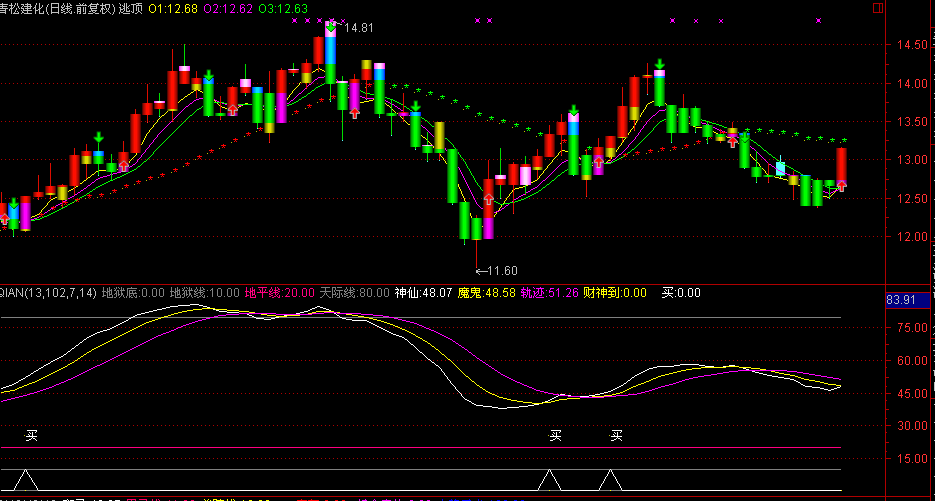Click the 11.60 low price label
935x501 pixels.
(497, 271)
